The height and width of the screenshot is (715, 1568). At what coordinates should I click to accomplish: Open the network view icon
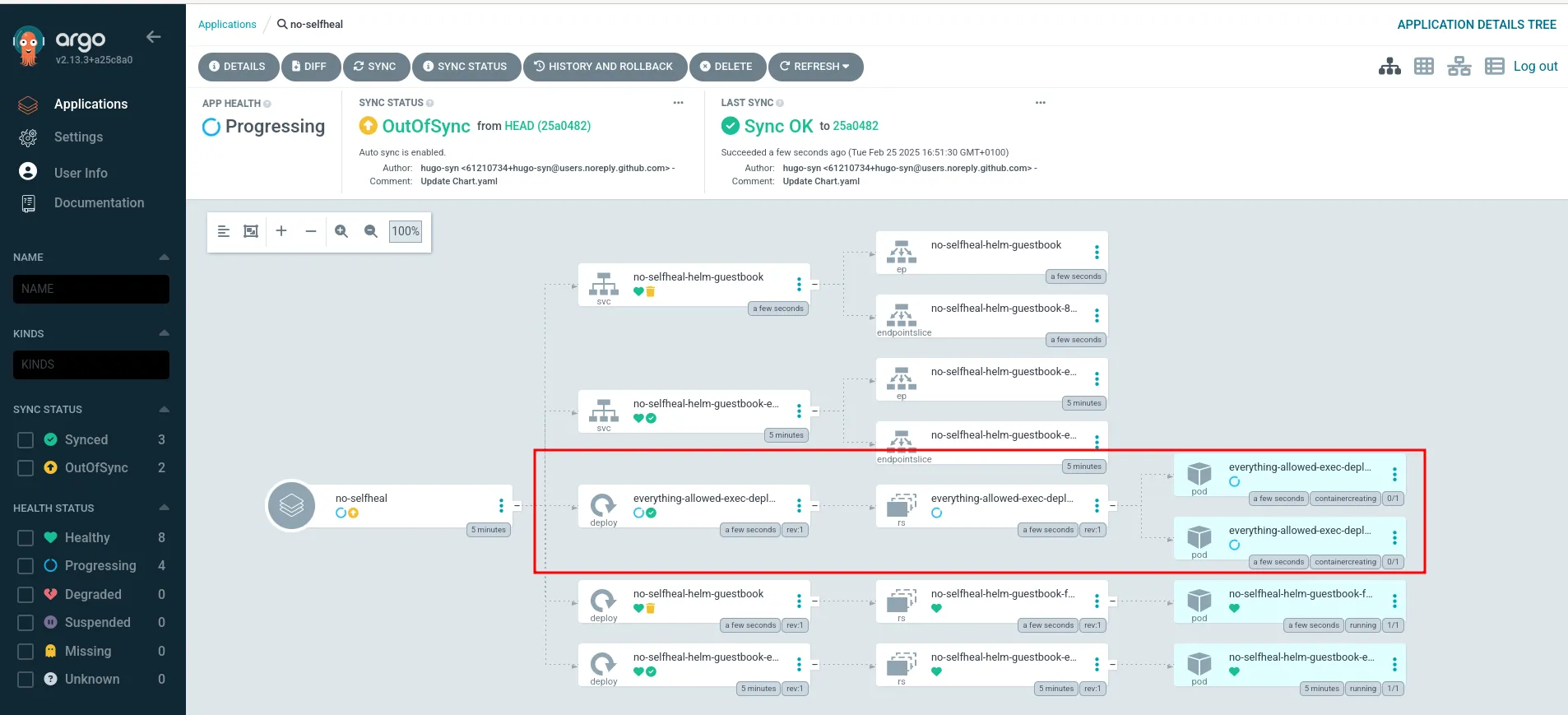(x=1459, y=67)
